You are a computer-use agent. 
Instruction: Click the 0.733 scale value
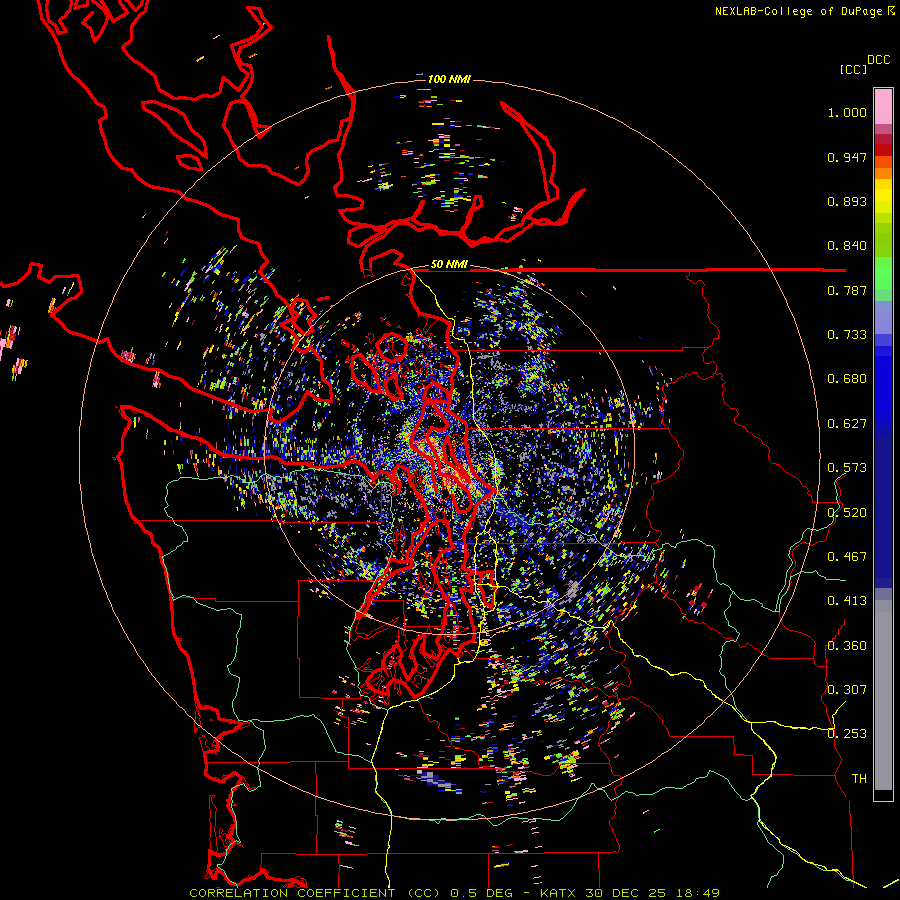(x=847, y=335)
